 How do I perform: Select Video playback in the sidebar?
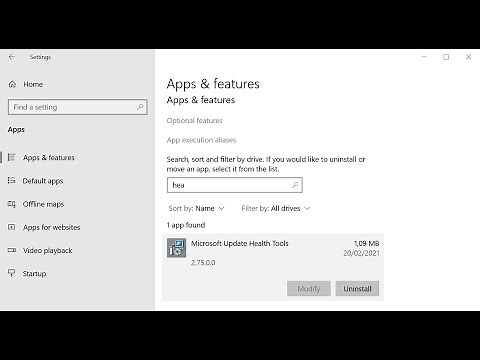[48, 250]
